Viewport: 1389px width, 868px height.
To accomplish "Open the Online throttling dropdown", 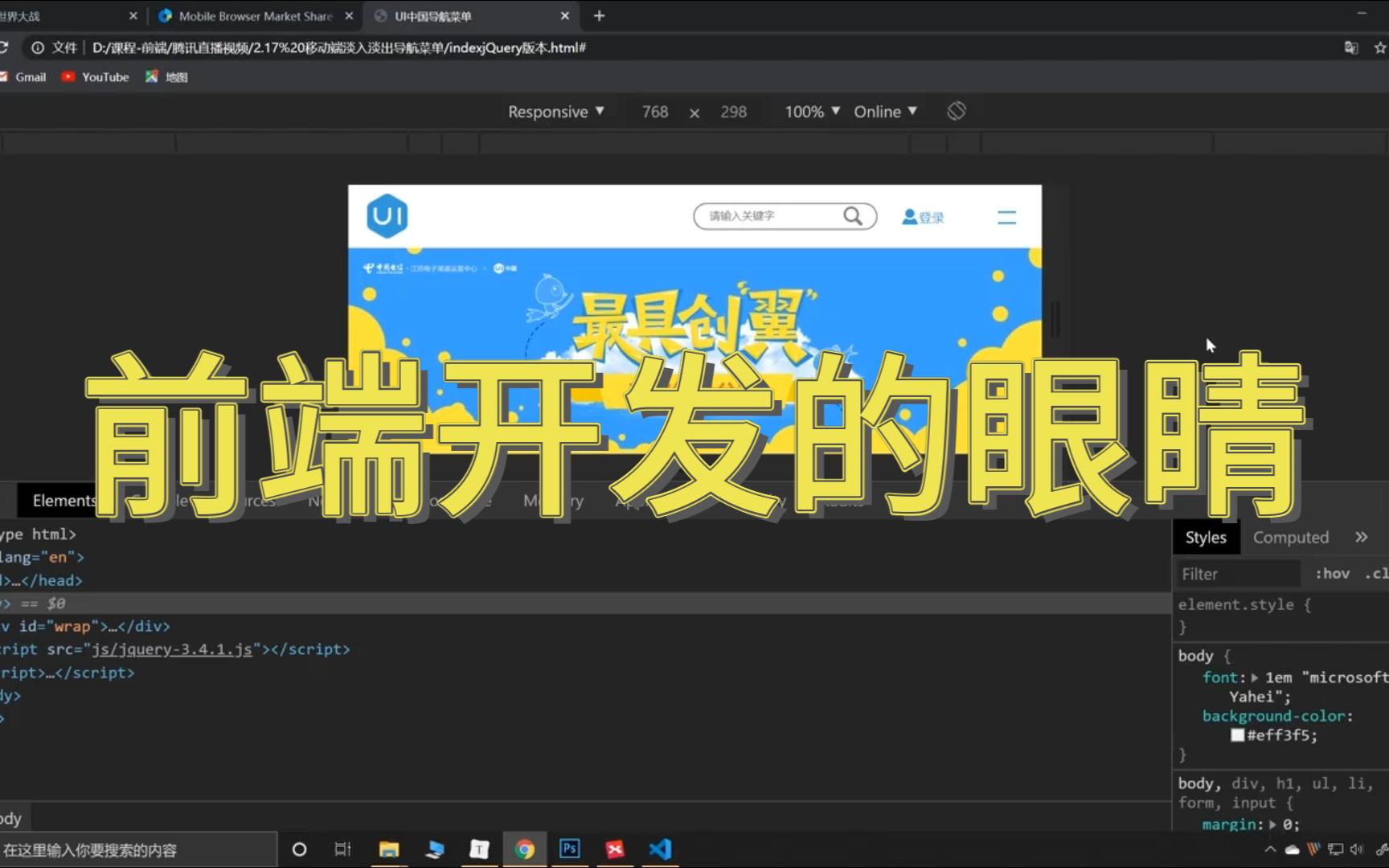I will (x=885, y=112).
